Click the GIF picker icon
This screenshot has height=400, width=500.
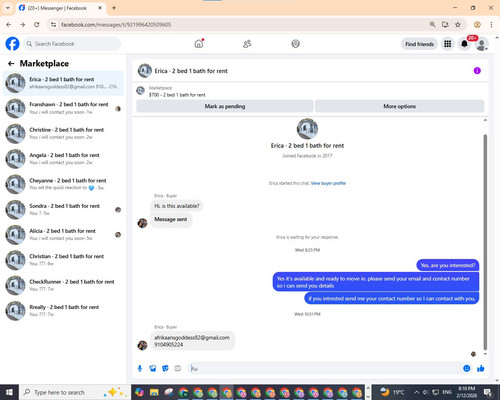click(178, 368)
